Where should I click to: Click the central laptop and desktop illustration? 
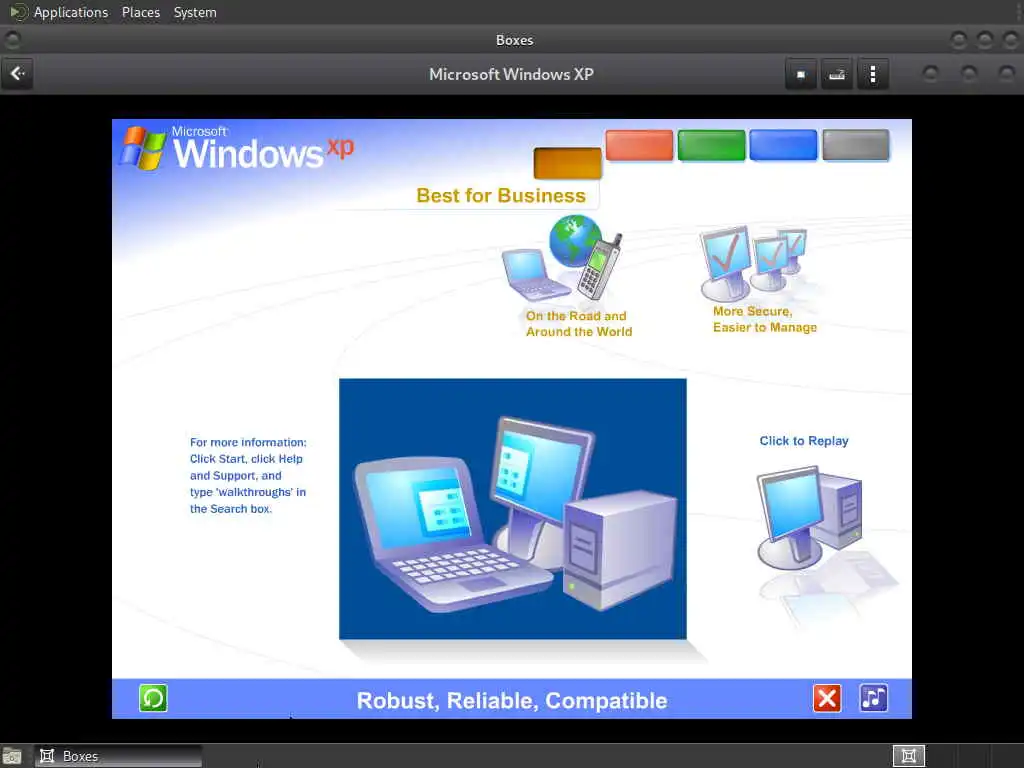coord(513,509)
